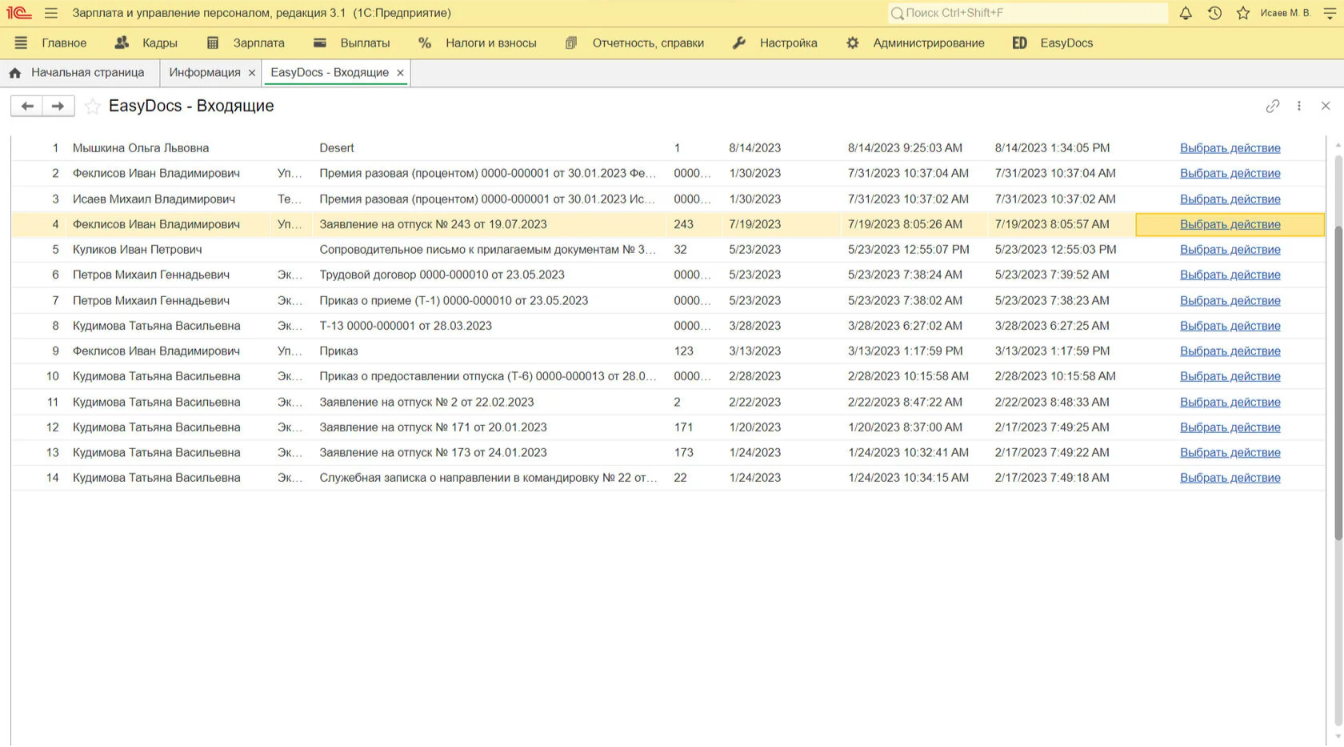This screenshot has height=747, width=1344.
Task: Open the three-dot more options menu
Action: coord(1299,106)
